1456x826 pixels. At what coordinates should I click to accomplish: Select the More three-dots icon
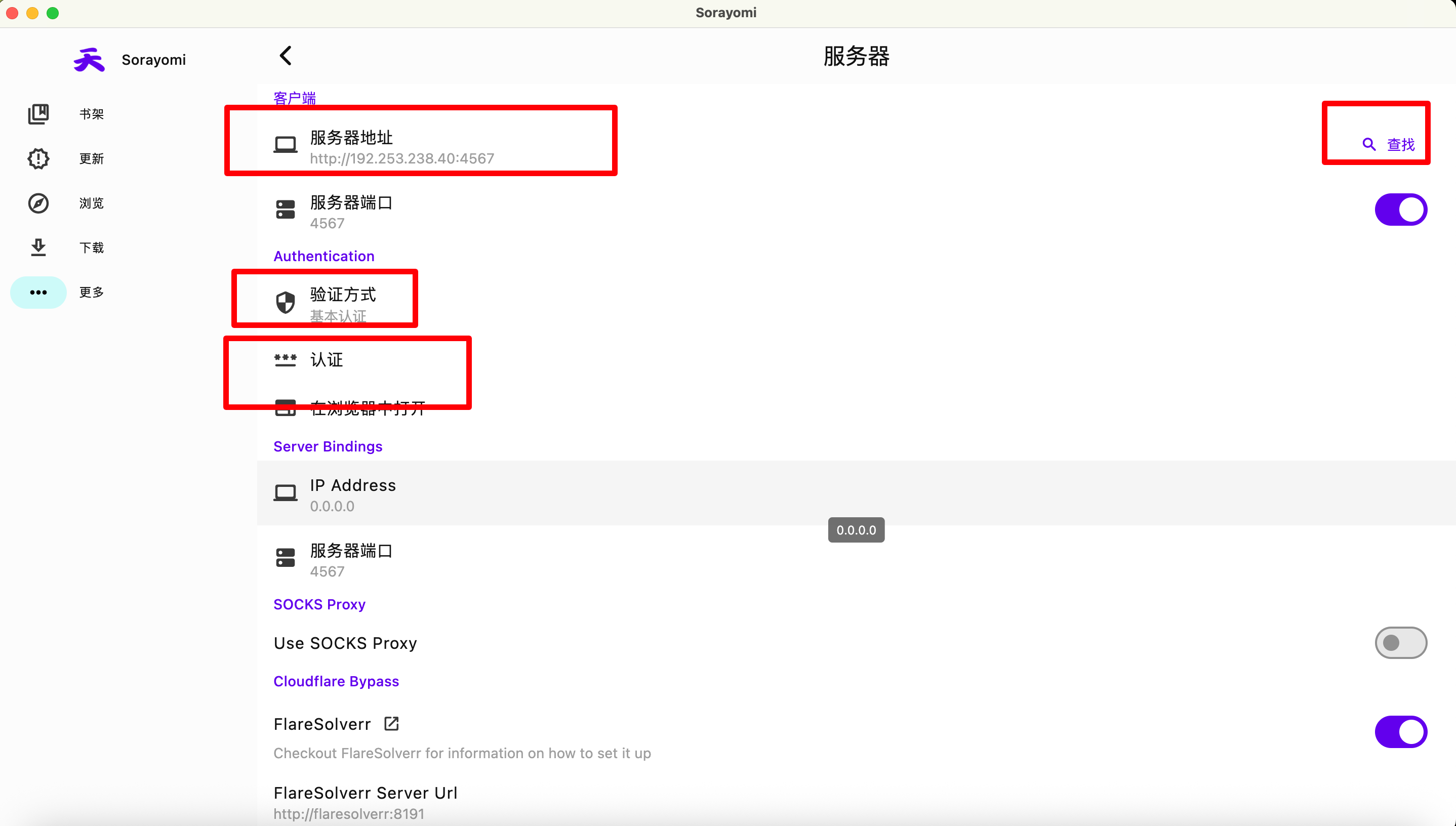coord(38,292)
